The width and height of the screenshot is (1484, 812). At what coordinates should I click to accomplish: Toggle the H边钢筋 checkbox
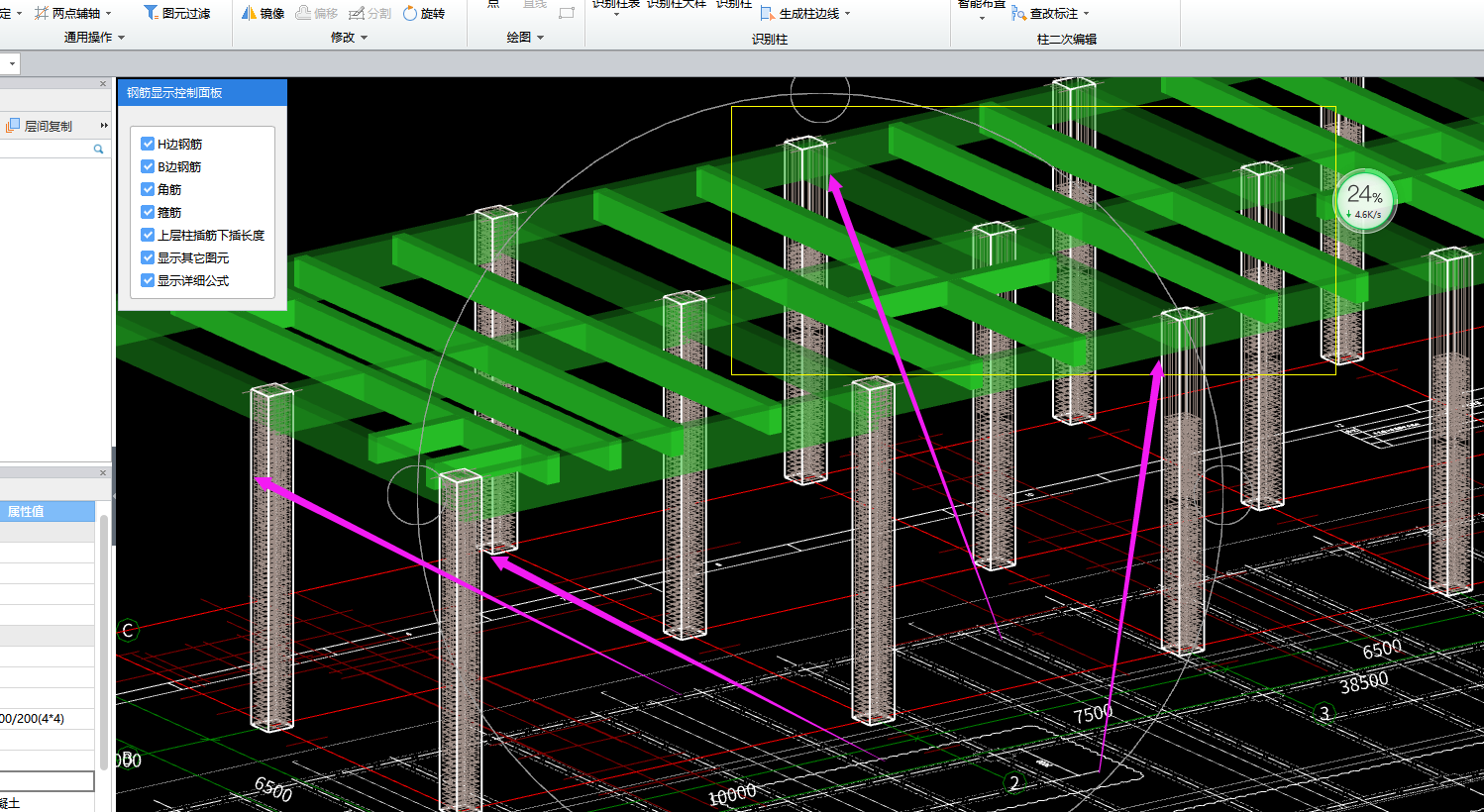coord(148,144)
